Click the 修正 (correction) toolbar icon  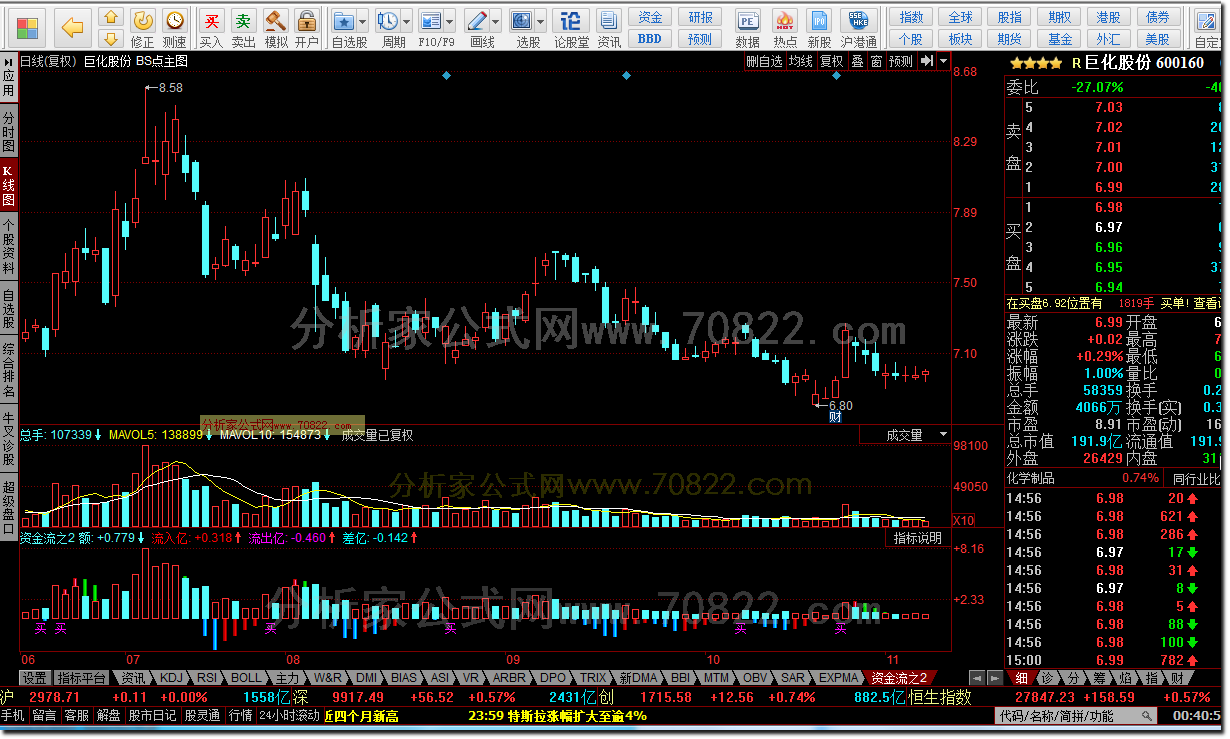pos(143,27)
